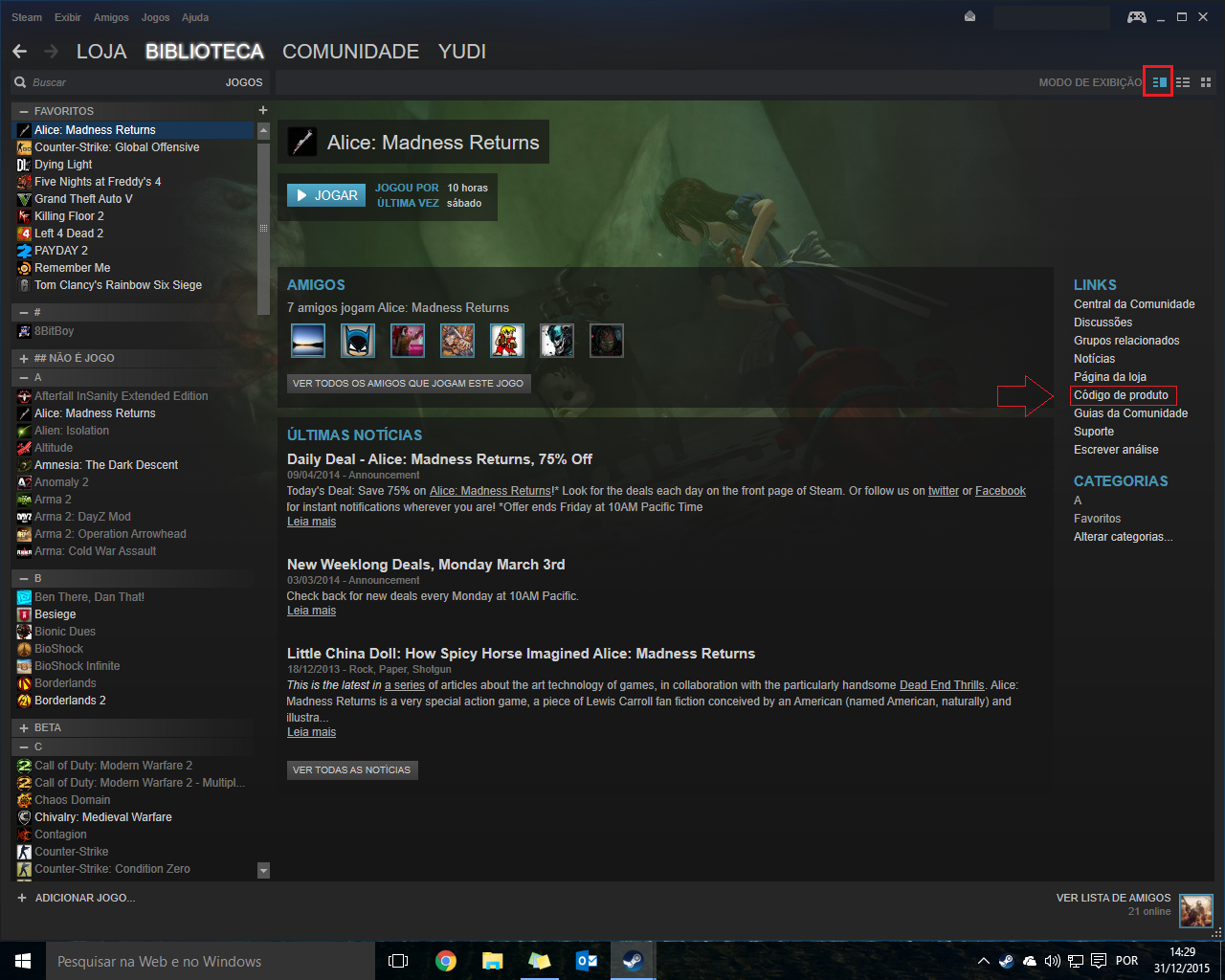Launch Big Picture mode controller icon
The width and height of the screenshot is (1225, 980).
pyautogui.click(x=1136, y=16)
